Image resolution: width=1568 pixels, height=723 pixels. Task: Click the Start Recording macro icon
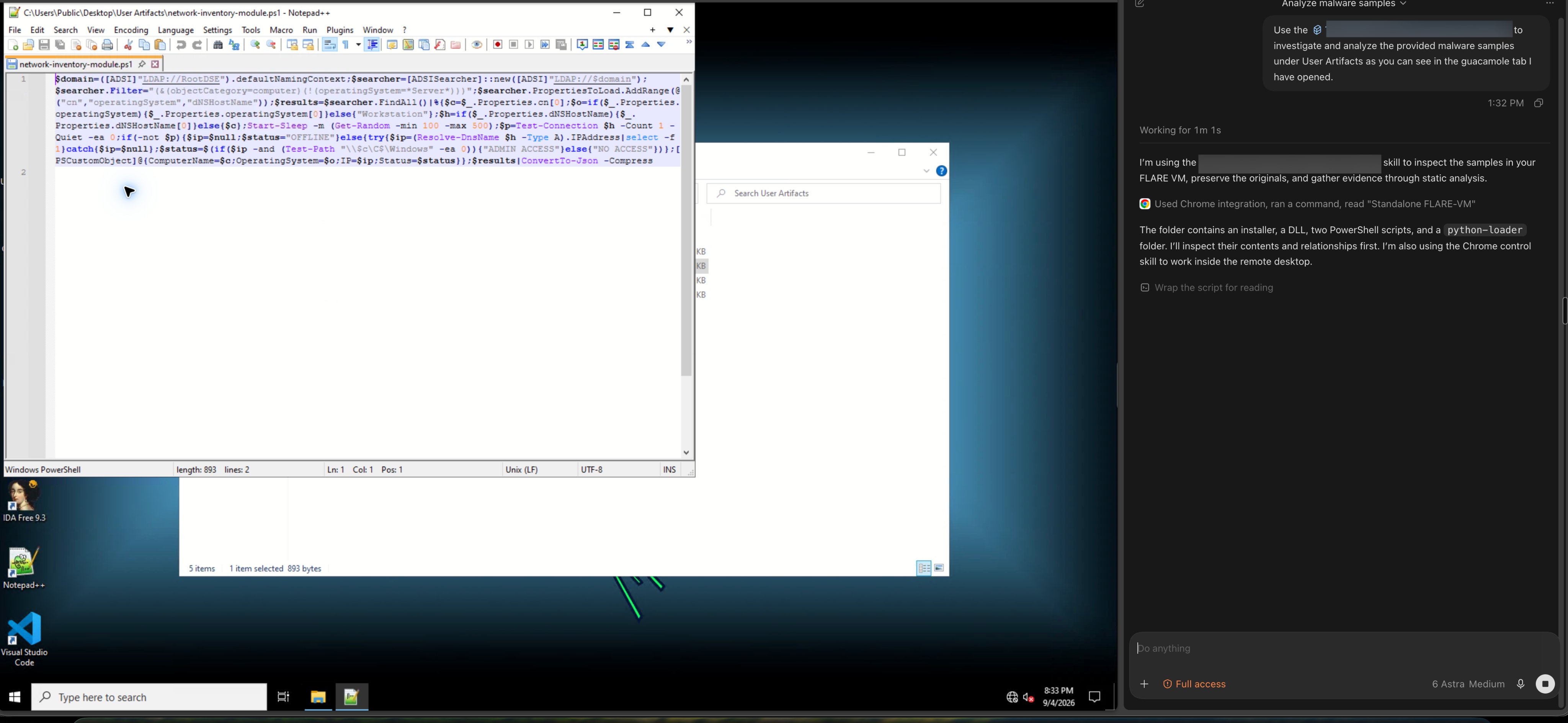(x=498, y=44)
